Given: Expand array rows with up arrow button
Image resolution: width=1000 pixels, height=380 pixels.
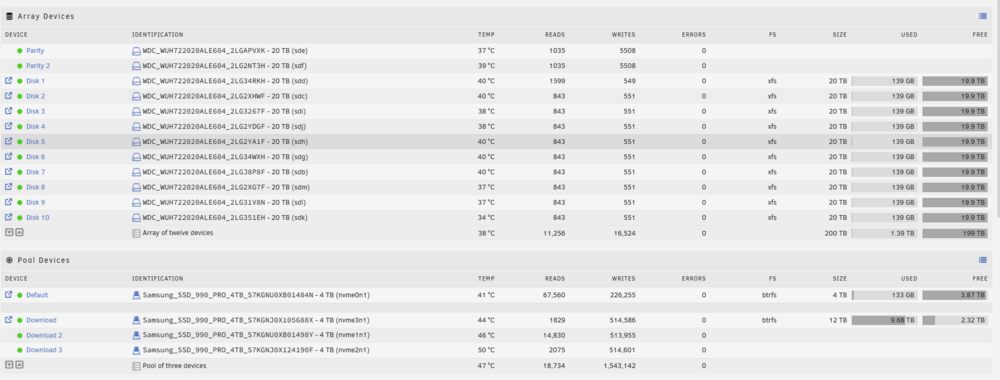Looking at the screenshot, I should point(19,232).
